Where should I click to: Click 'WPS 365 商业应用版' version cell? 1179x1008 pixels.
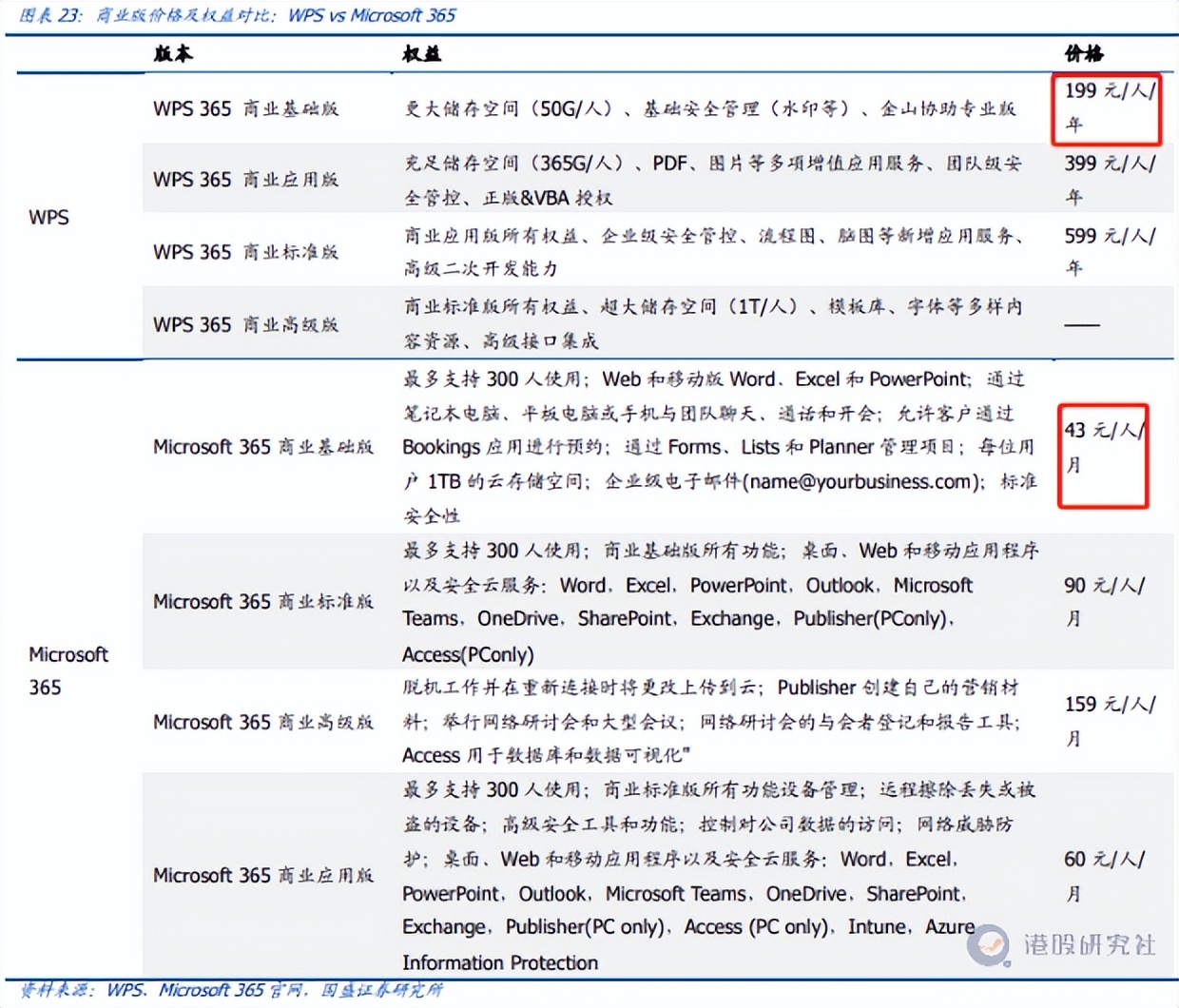[x=246, y=180]
